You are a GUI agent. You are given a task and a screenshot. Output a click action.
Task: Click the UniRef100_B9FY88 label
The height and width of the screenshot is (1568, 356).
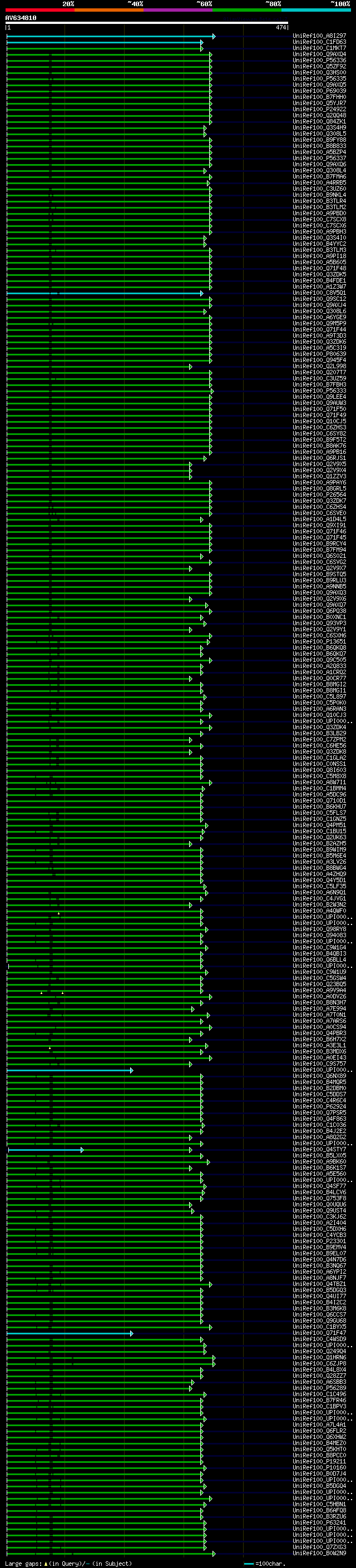pos(319,140)
